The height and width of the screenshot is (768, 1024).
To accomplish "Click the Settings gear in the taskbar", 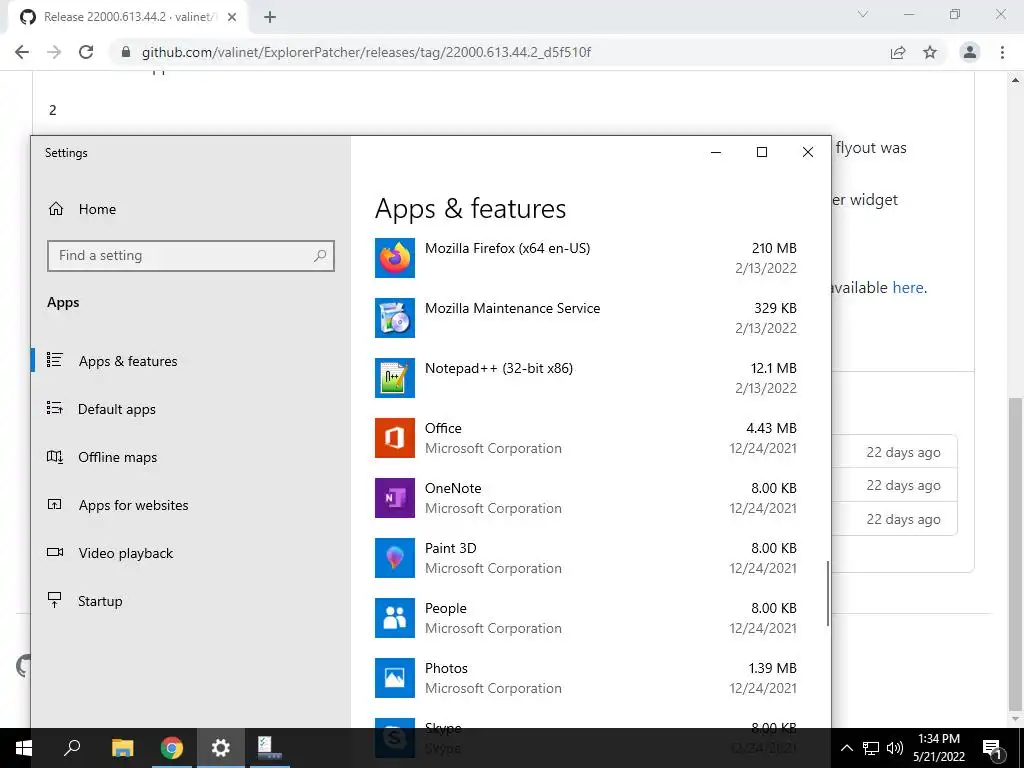I will (221, 748).
